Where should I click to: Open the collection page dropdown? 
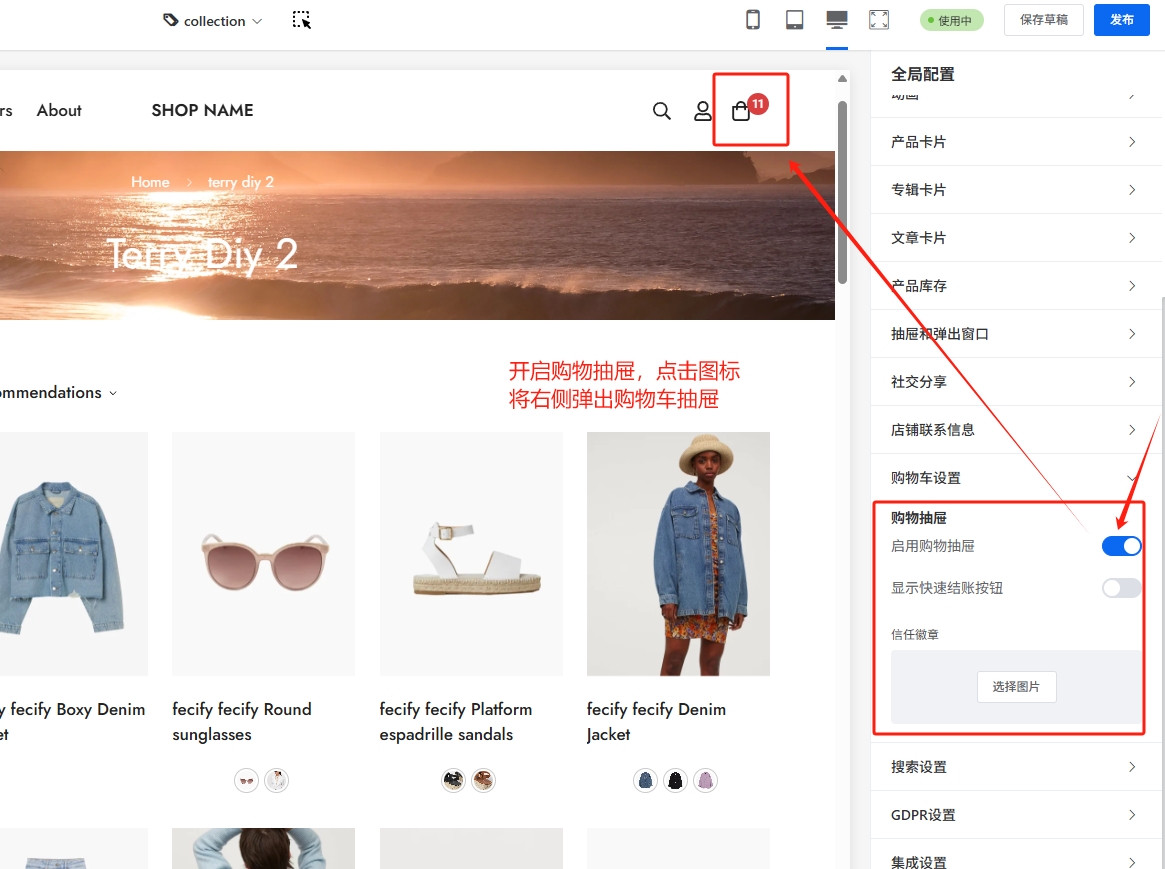click(213, 21)
